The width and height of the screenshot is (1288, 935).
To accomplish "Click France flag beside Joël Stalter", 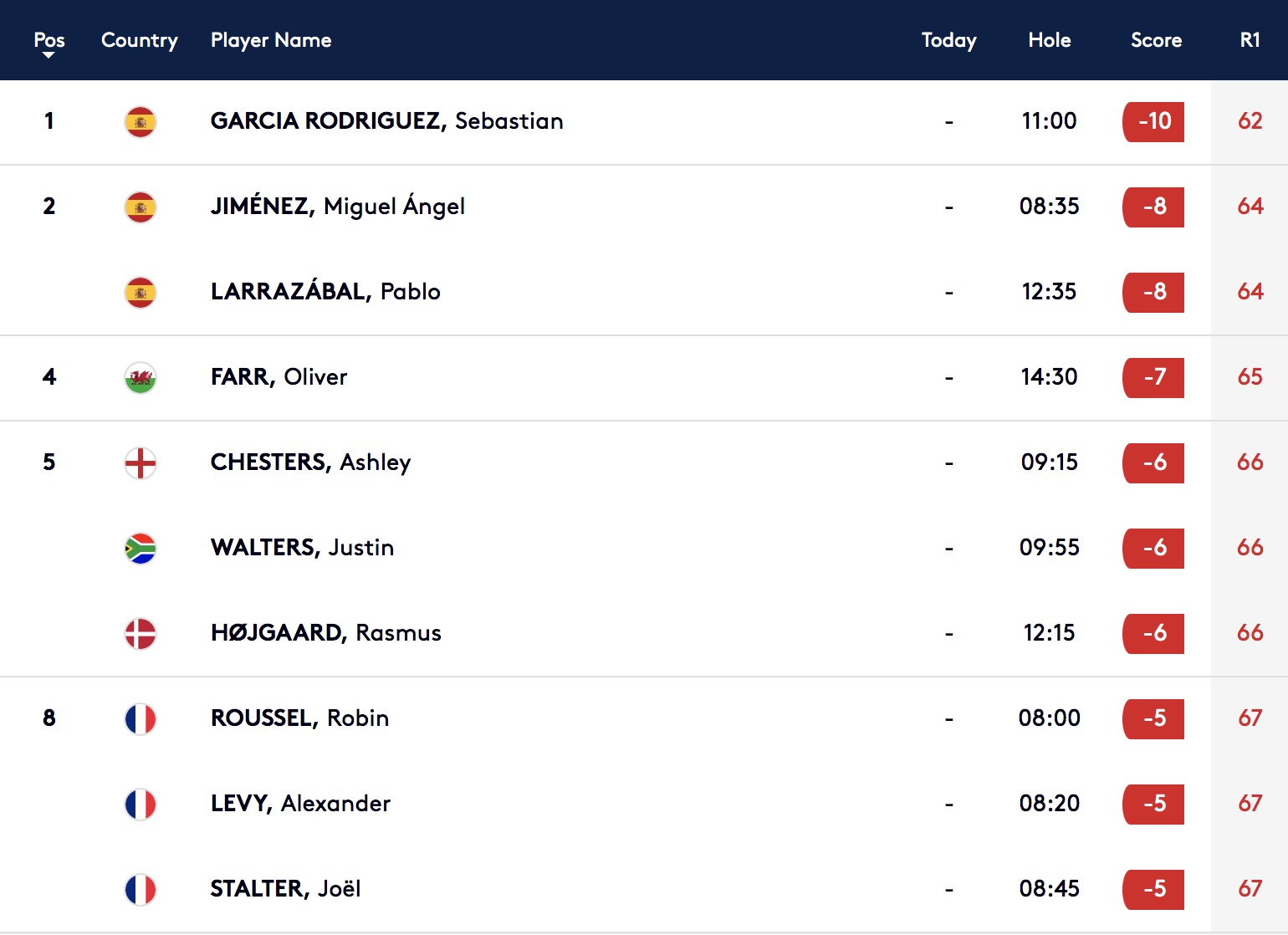I will tap(141, 890).
